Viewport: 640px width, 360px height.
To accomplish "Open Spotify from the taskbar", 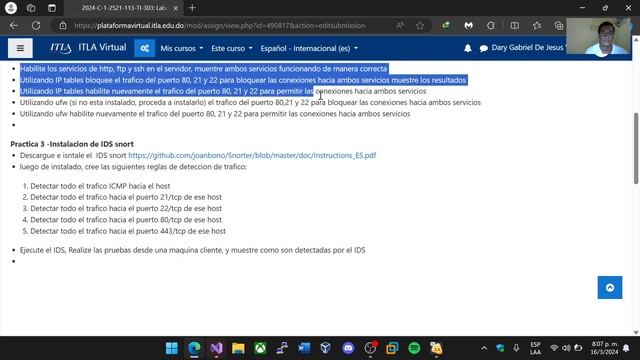I will pos(414,348).
